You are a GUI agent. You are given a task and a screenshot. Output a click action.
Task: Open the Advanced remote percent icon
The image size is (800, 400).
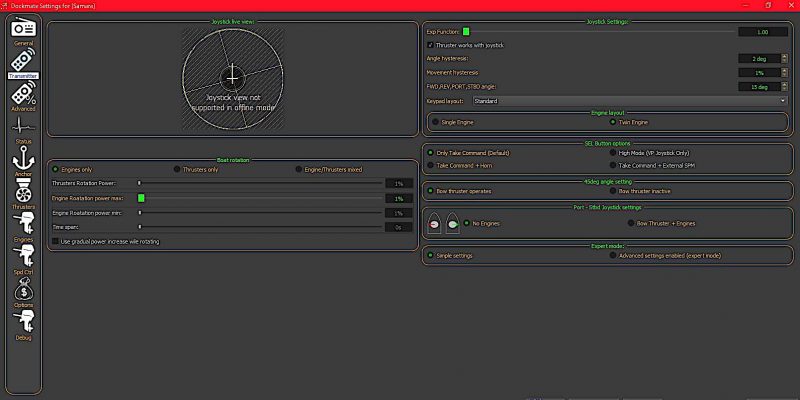23,93
